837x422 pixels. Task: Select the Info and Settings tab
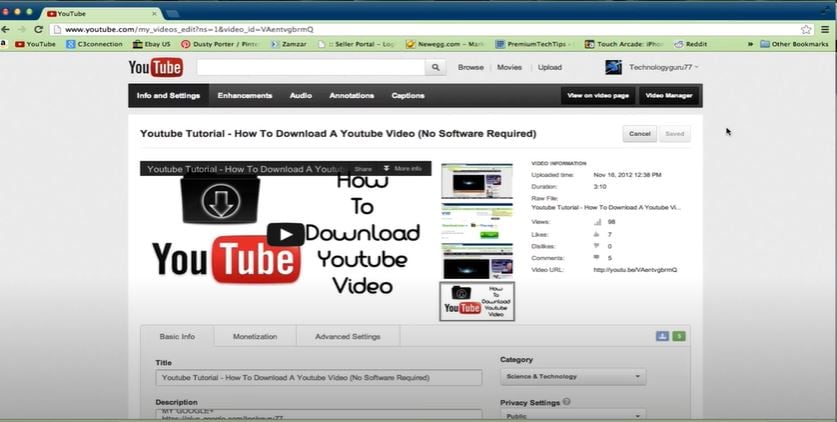pyautogui.click(x=168, y=95)
